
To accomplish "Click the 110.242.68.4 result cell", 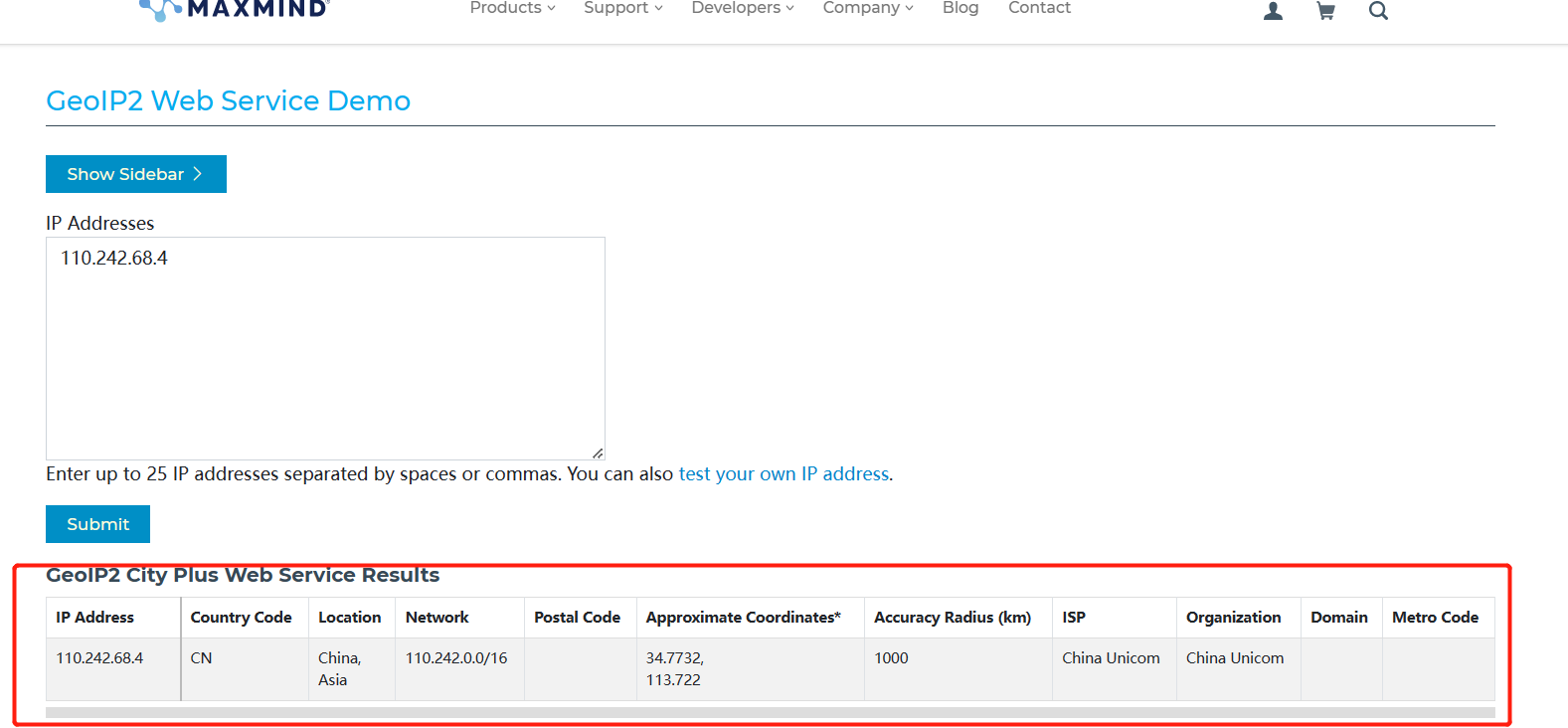I will [113, 669].
